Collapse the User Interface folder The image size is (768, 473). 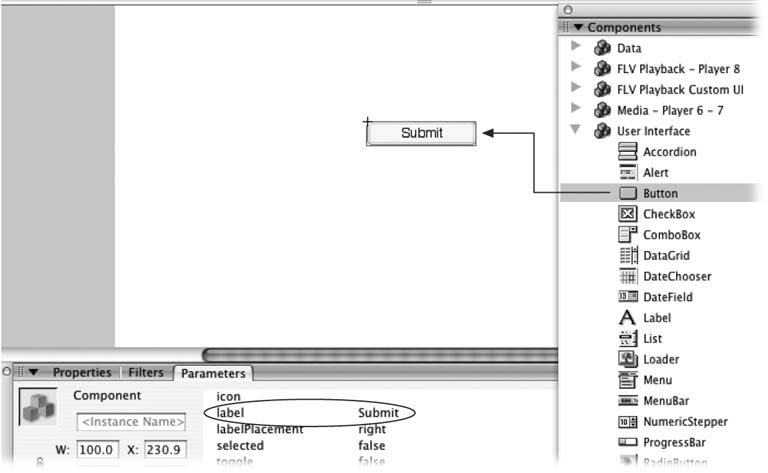point(576,129)
